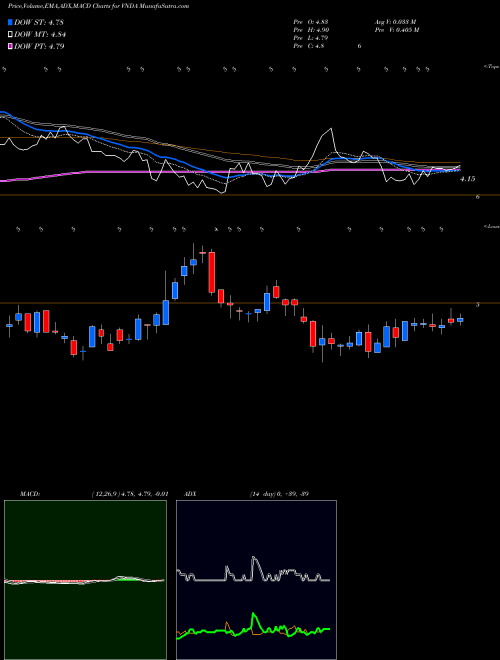Click the MACD heading label
Viewport: 500px width, 660px height.
pos(30,494)
